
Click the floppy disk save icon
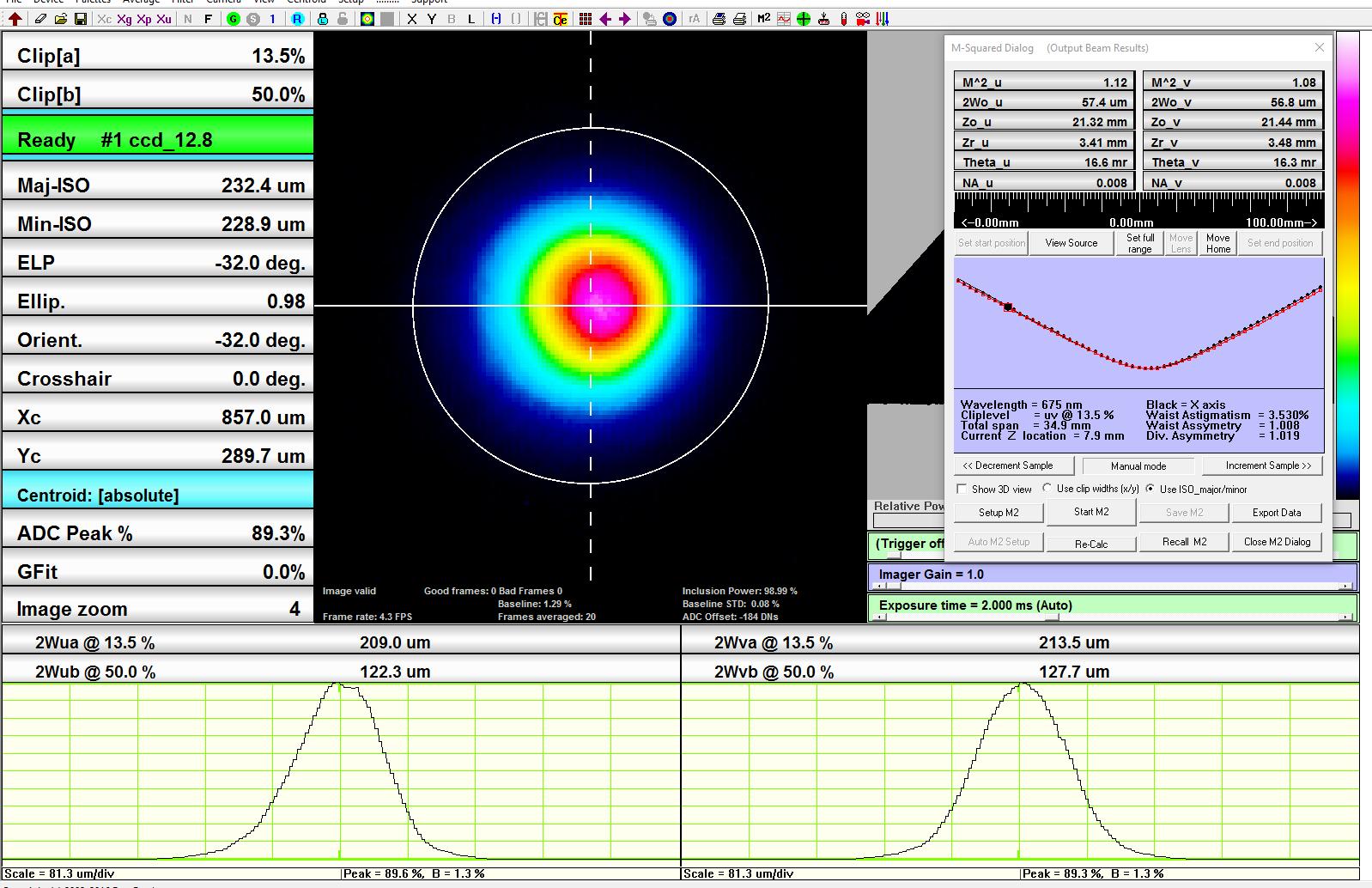(80, 18)
